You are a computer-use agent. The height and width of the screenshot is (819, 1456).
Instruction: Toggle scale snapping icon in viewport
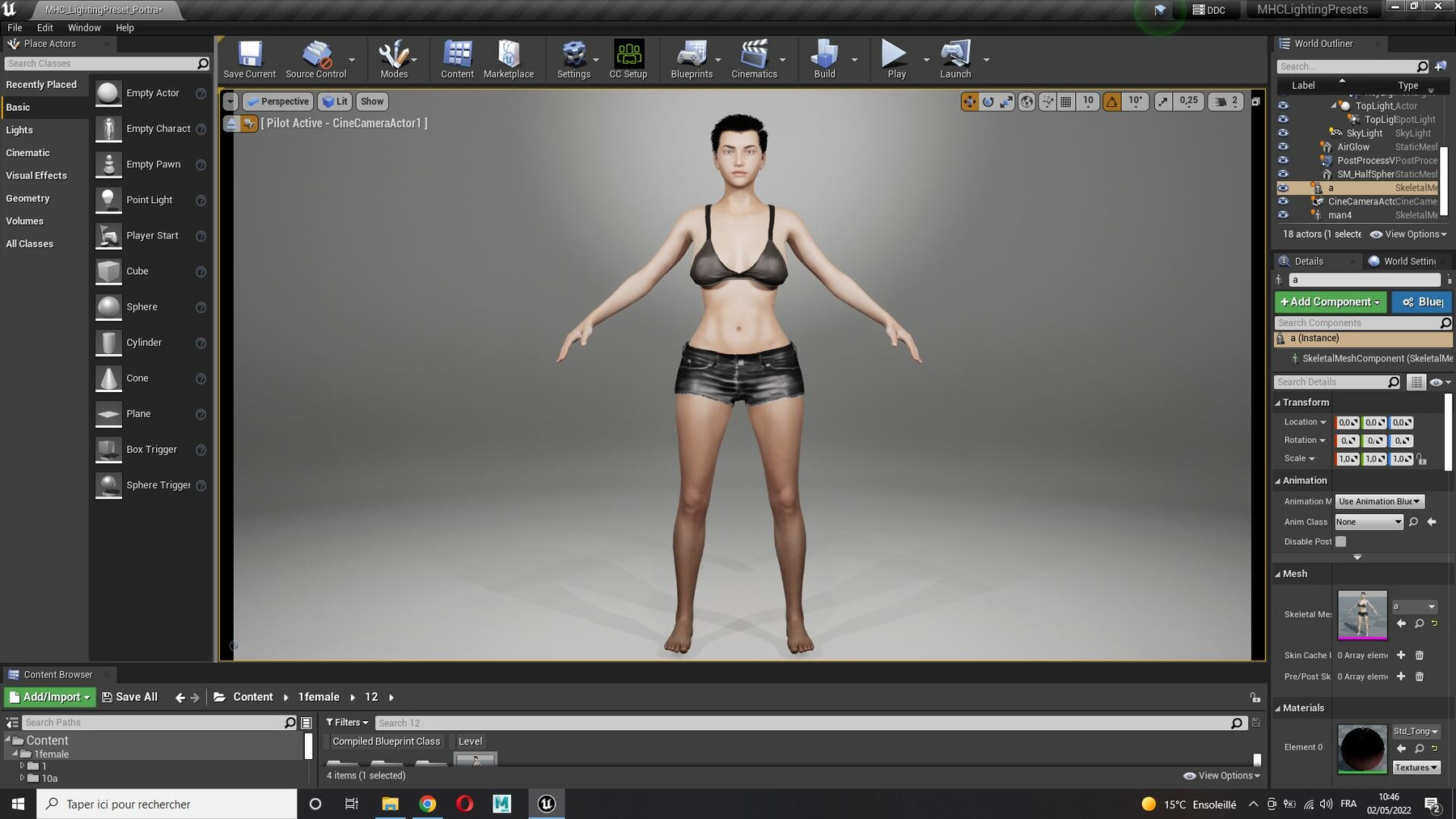(x=1162, y=102)
